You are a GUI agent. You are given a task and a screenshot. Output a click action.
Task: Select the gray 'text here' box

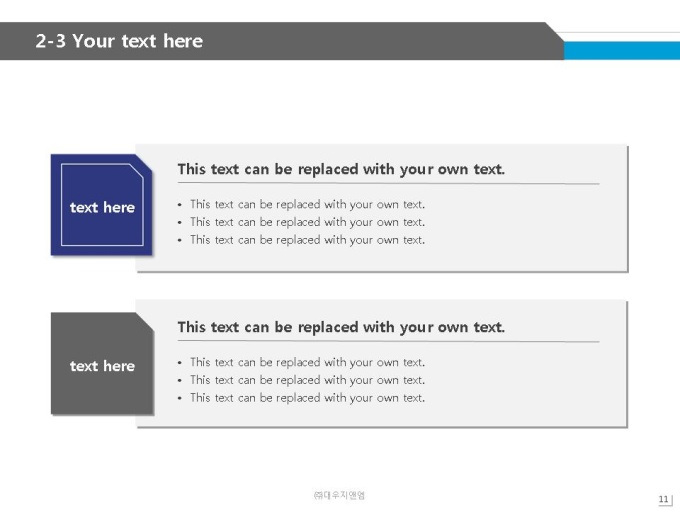click(x=102, y=363)
